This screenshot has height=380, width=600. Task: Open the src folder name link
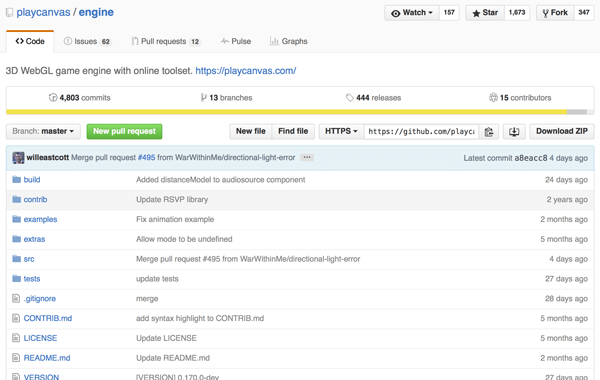[29, 259]
